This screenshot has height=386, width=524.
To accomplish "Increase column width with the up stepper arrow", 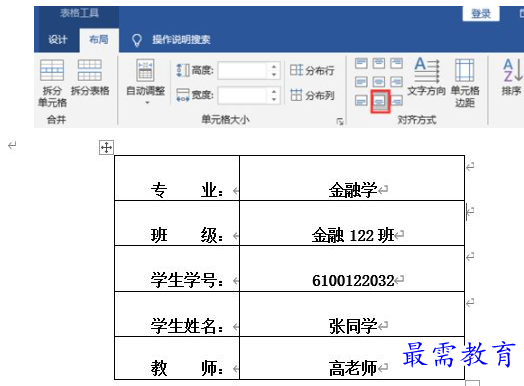I will pos(274,91).
